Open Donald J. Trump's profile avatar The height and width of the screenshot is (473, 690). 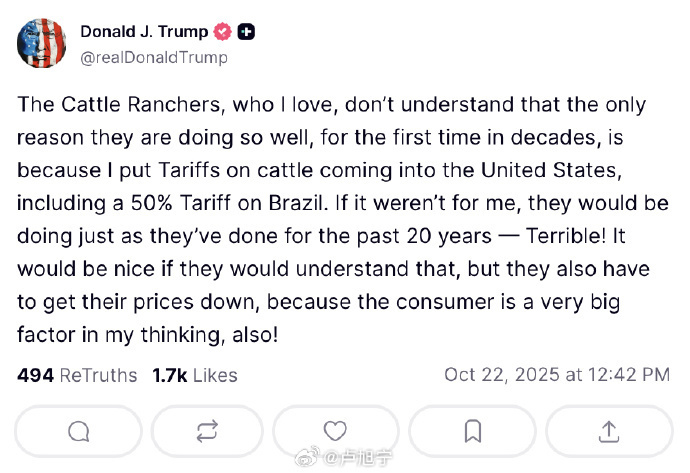coord(42,44)
